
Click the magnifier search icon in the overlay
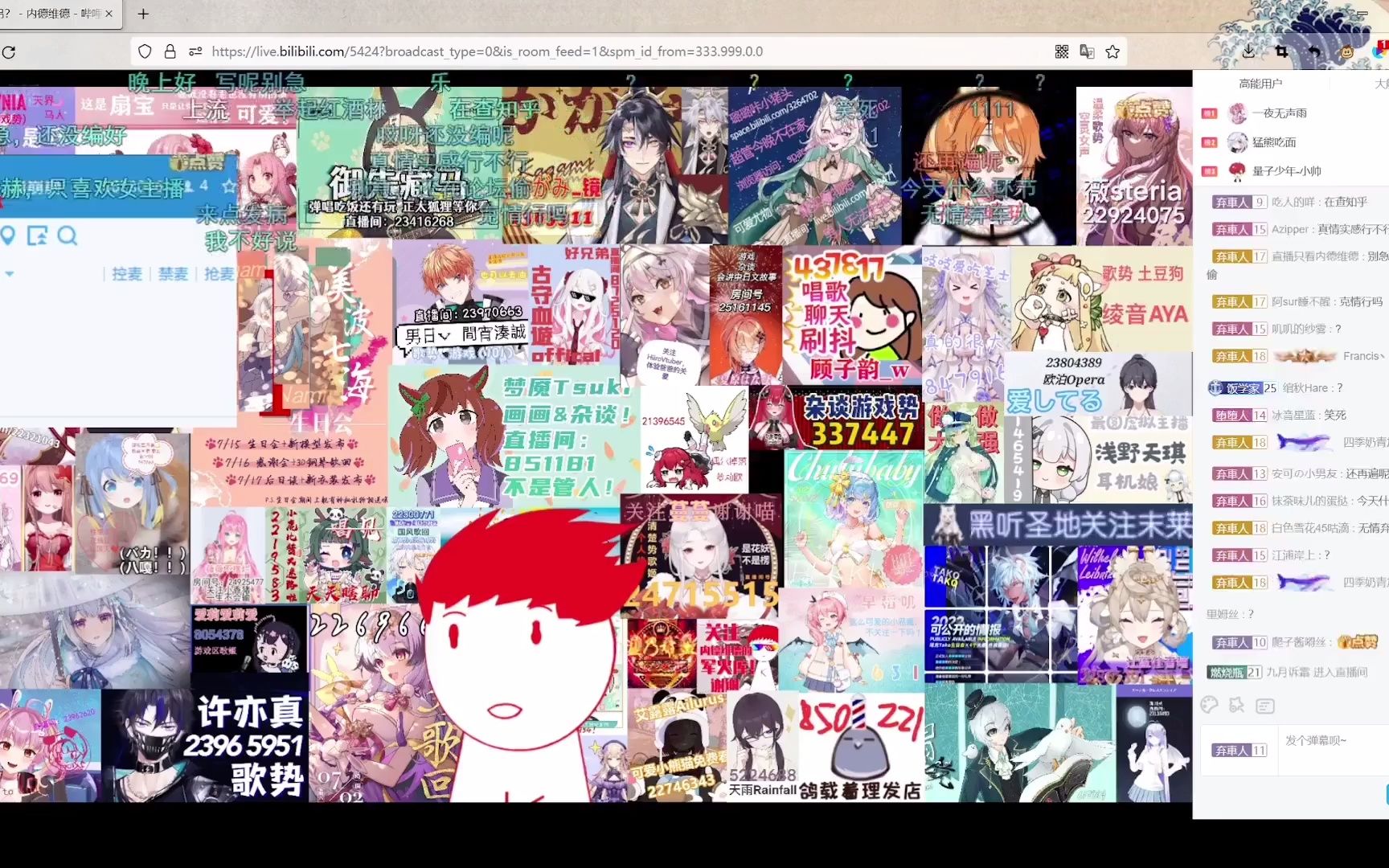click(68, 235)
